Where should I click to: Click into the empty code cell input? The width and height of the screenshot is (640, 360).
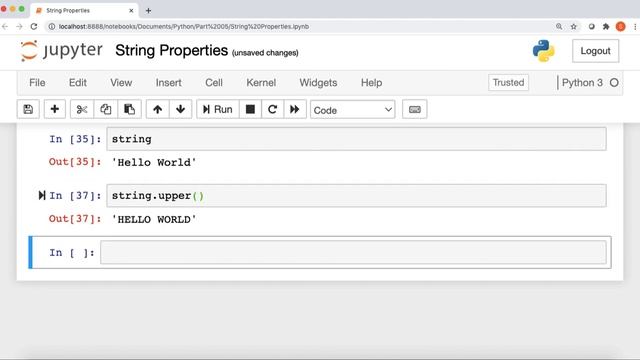(x=353, y=252)
